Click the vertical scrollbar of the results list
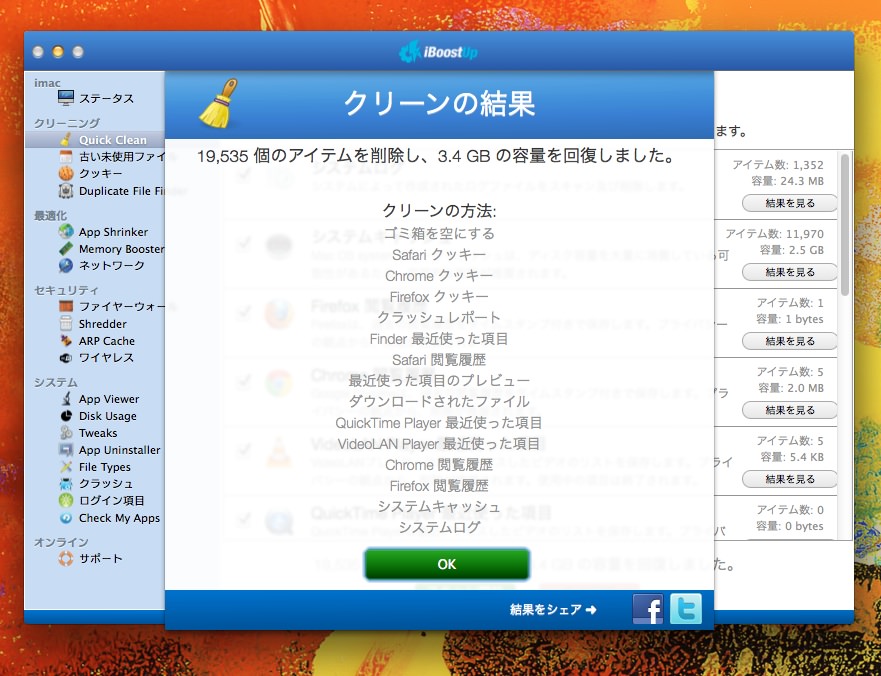This screenshot has width=881, height=676. coord(844,225)
